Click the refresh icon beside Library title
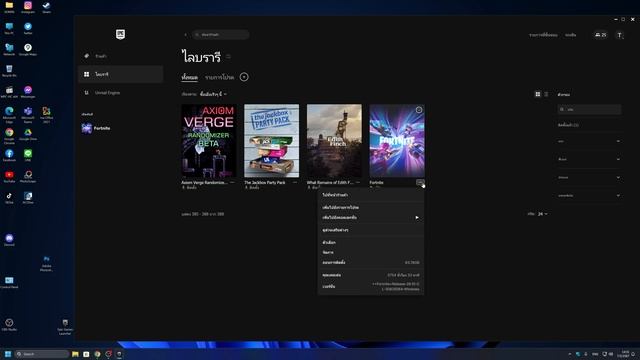The width and height of the screenshot is (640, 360). click(x=229, y=57)
